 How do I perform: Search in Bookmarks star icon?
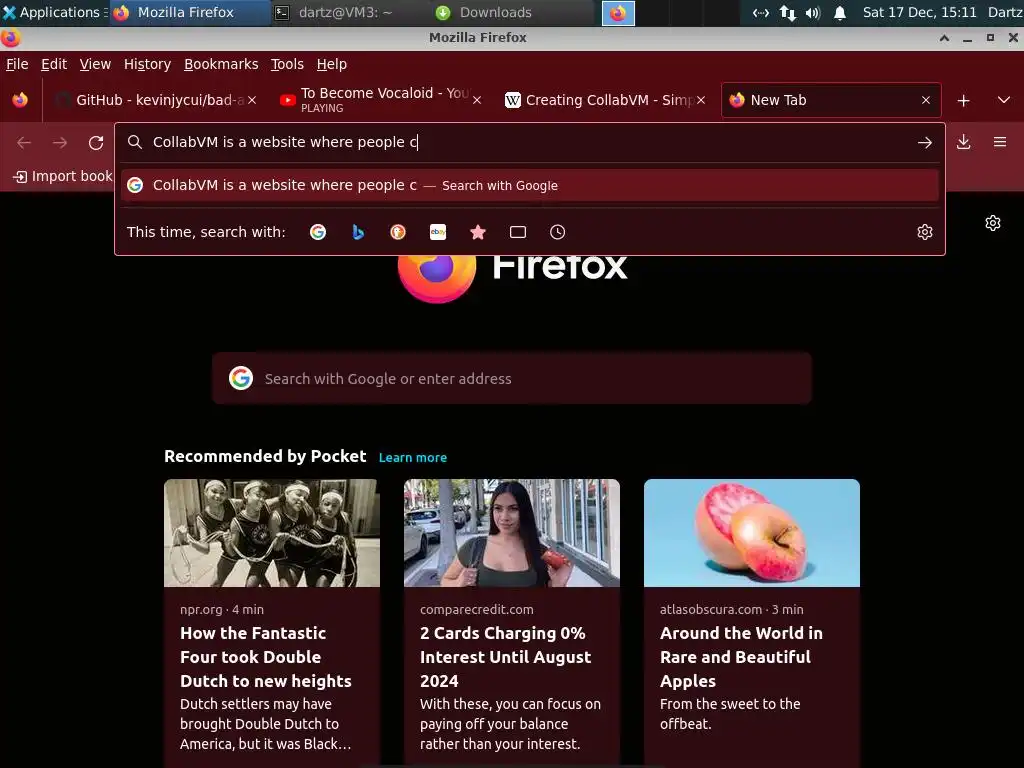[478, 232]
